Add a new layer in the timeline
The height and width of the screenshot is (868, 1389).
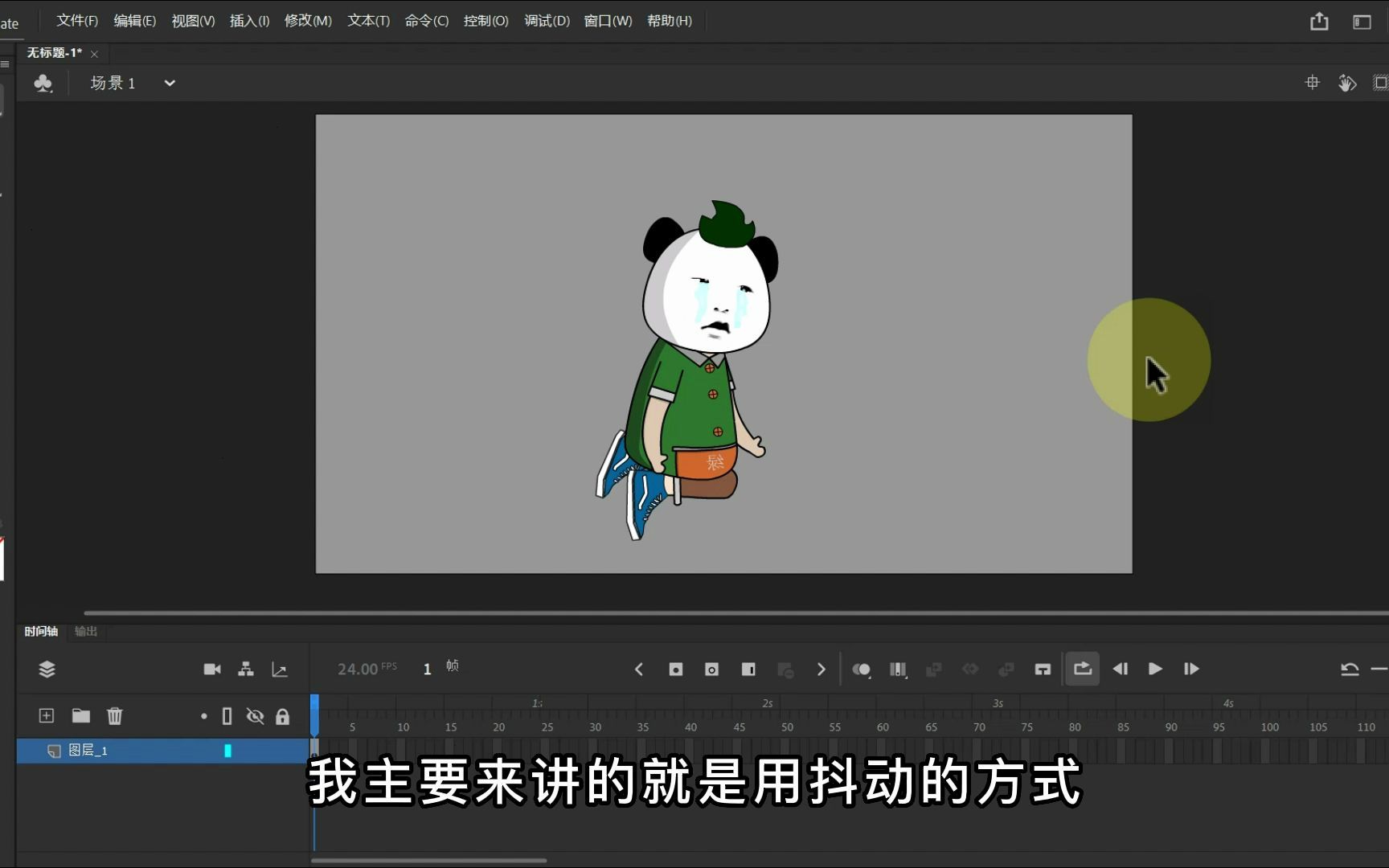click(47, 715)
